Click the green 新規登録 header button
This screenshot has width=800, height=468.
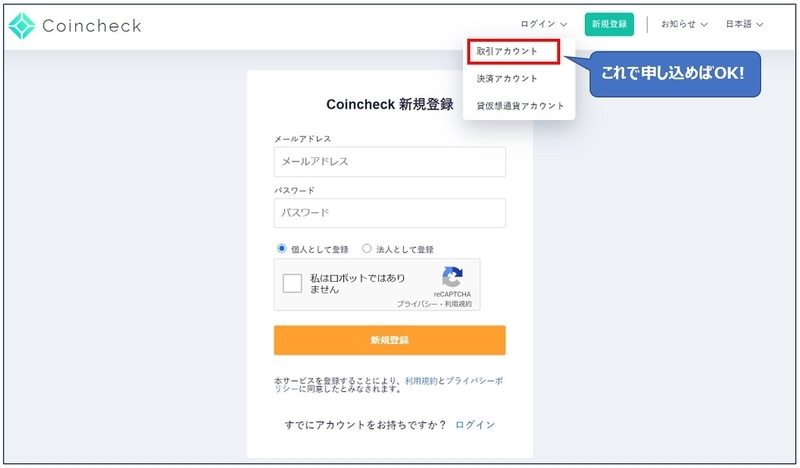[609, 24]
